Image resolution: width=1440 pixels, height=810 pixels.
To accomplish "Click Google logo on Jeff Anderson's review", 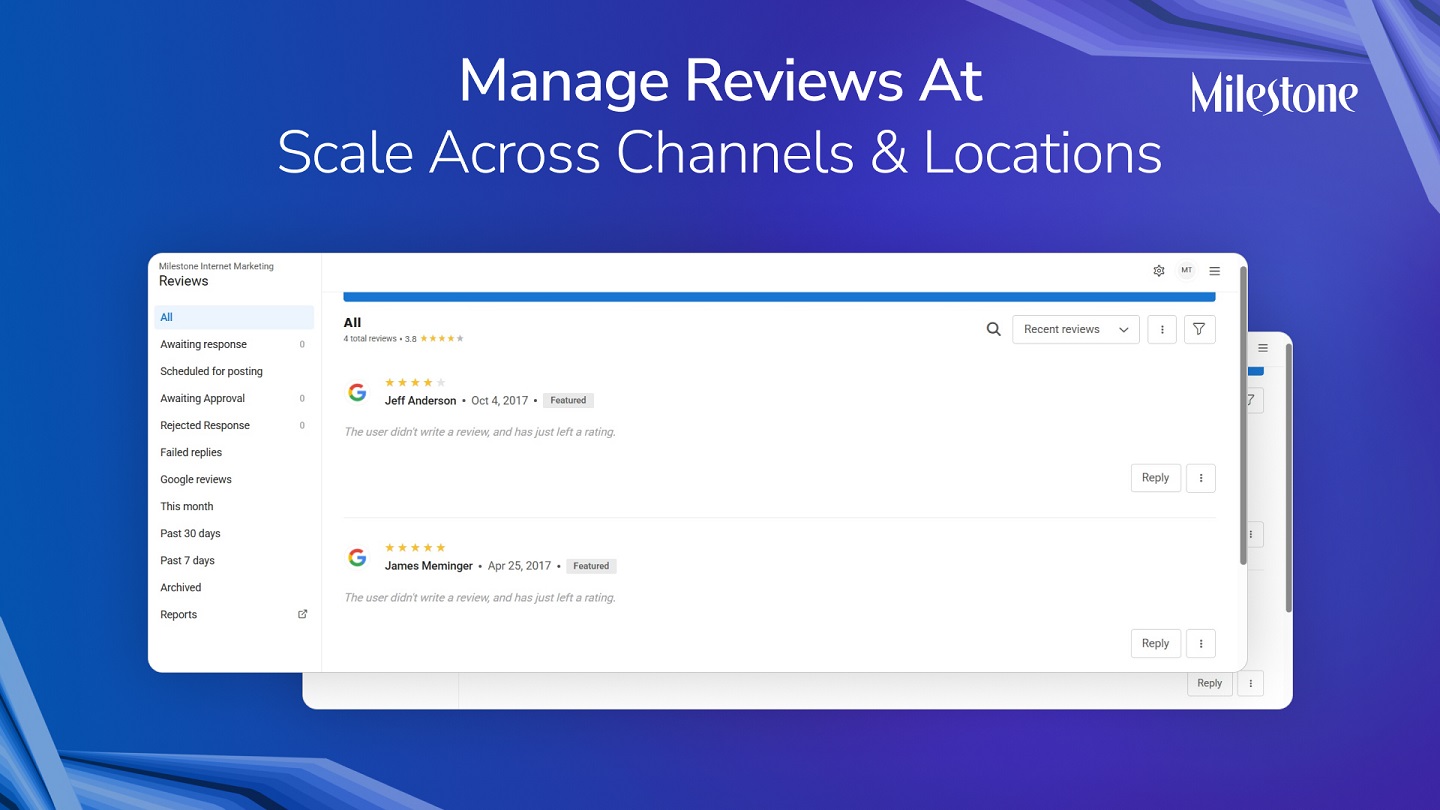I will [x=357, y=392].
